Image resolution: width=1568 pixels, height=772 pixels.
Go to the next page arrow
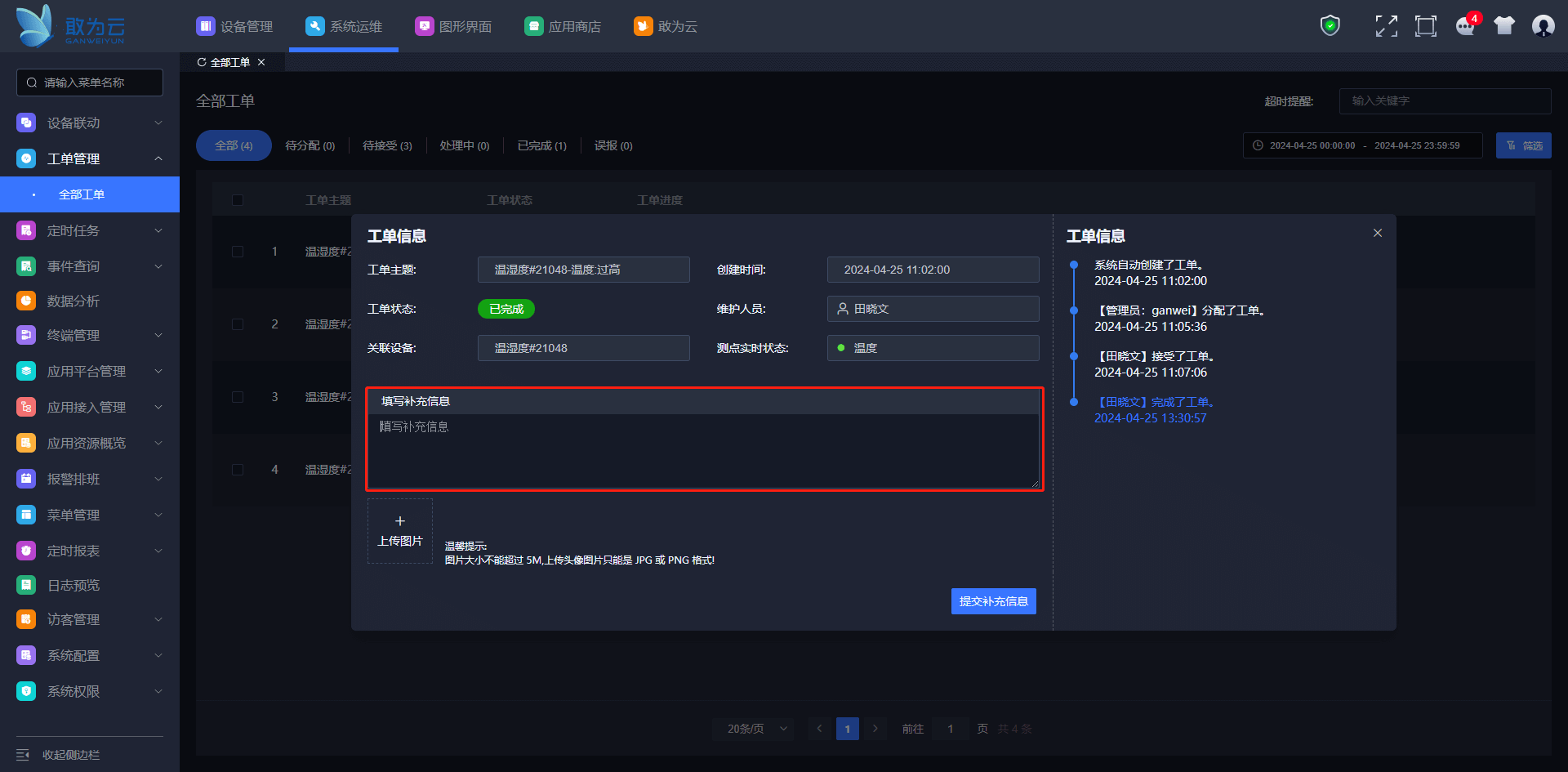[875, 729]
